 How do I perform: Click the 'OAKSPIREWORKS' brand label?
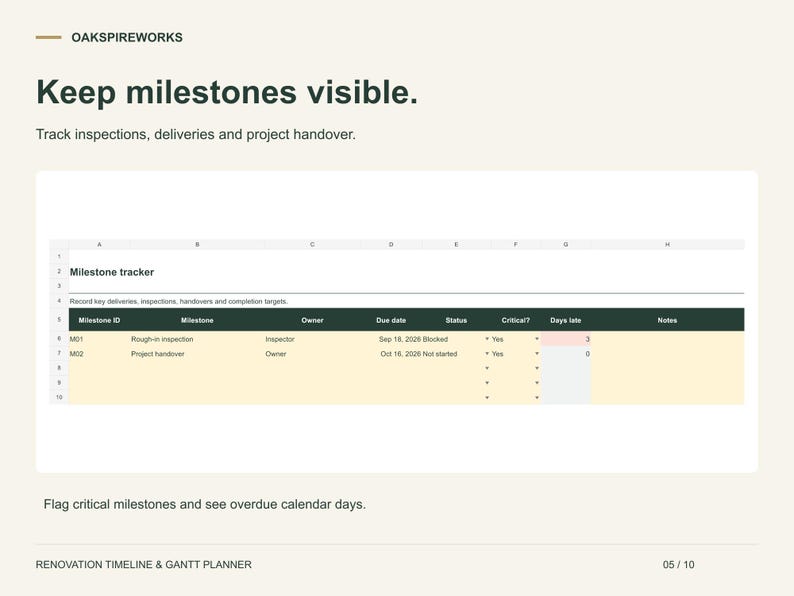127,37
